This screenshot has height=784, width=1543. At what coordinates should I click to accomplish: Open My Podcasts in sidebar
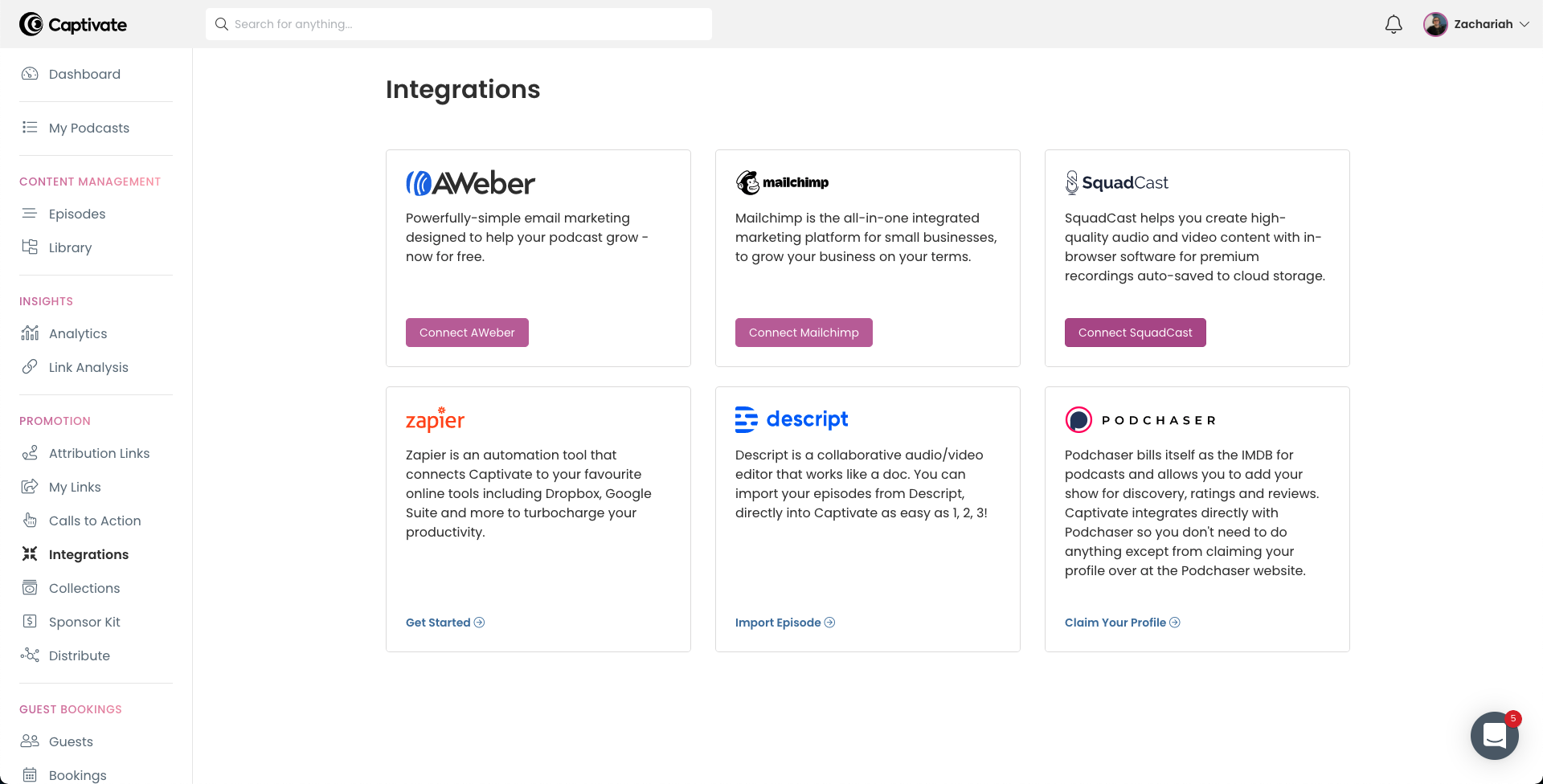click(88, 128)
